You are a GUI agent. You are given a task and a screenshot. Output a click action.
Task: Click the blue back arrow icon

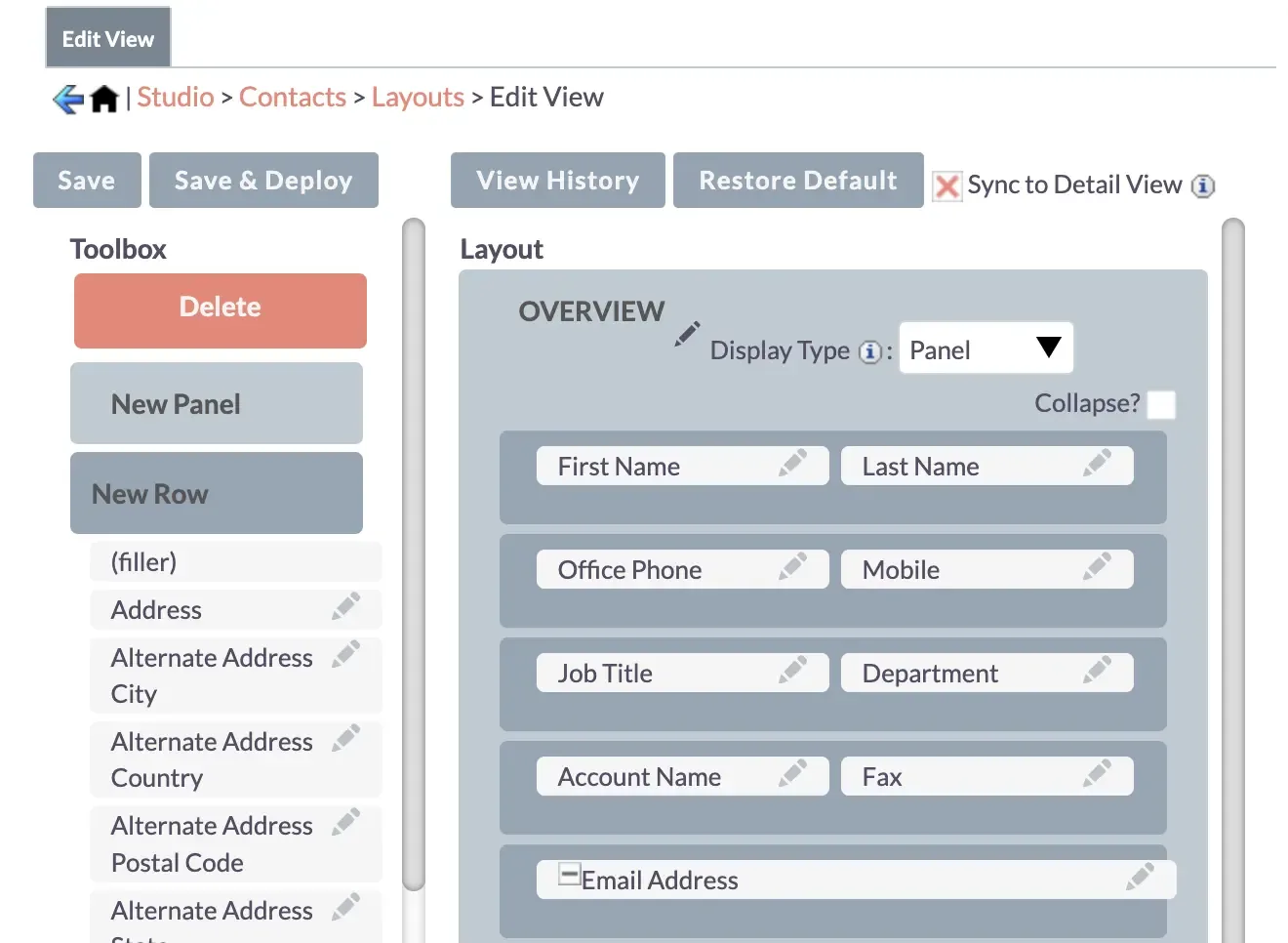(x=65, y=97)
